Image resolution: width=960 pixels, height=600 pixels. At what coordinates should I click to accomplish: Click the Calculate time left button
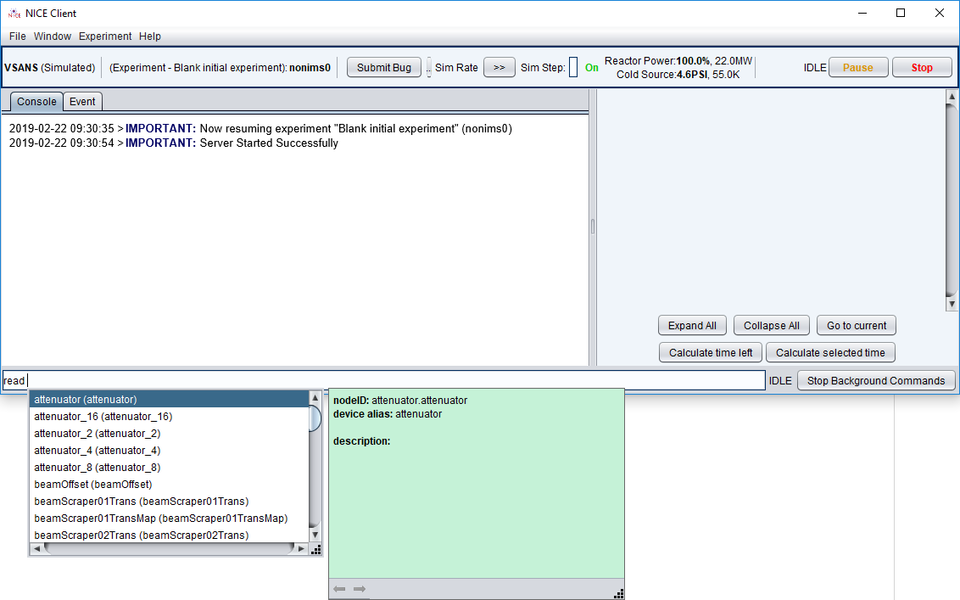710,352
